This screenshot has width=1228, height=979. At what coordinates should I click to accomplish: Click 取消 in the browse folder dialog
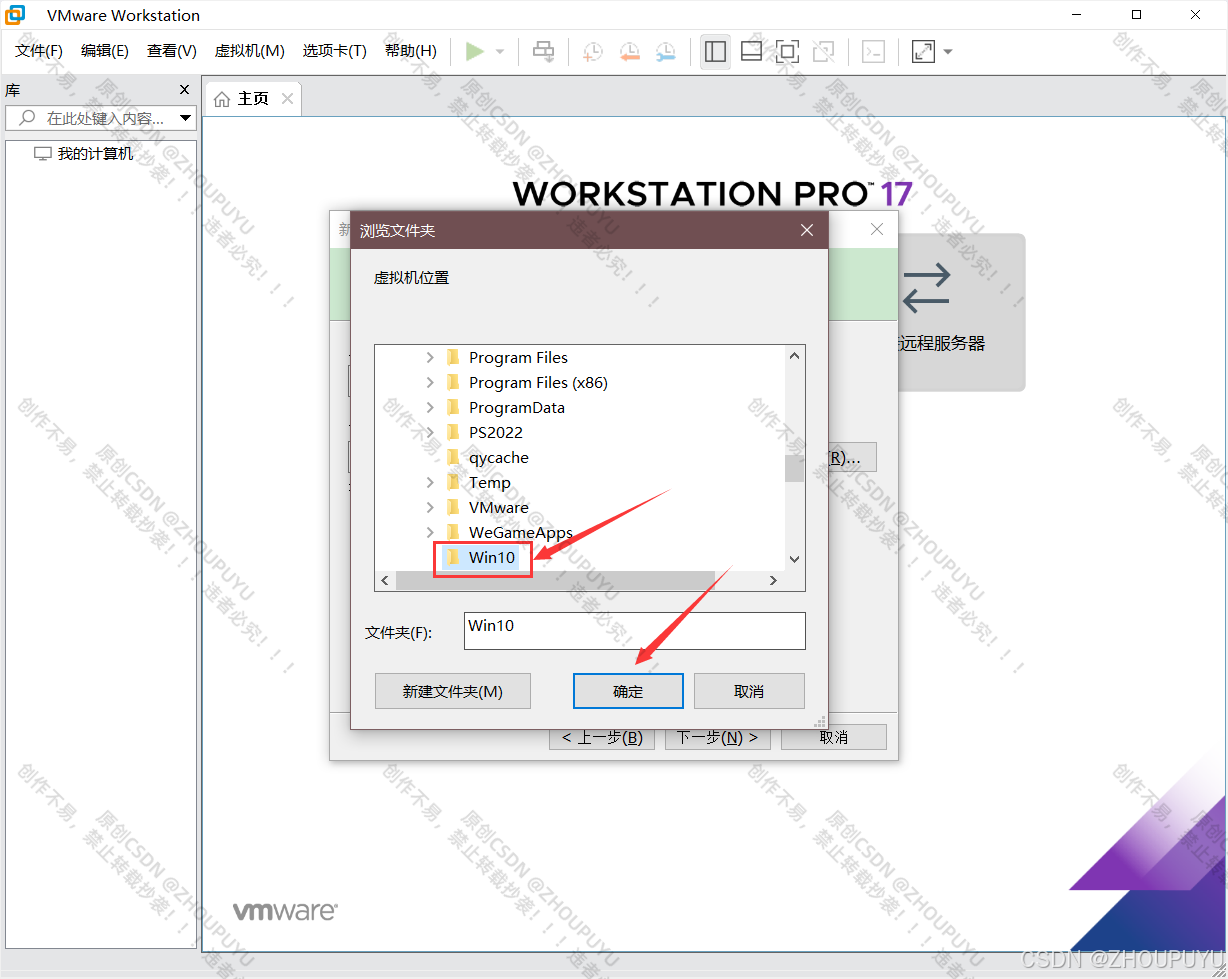(x=749, y=691)
